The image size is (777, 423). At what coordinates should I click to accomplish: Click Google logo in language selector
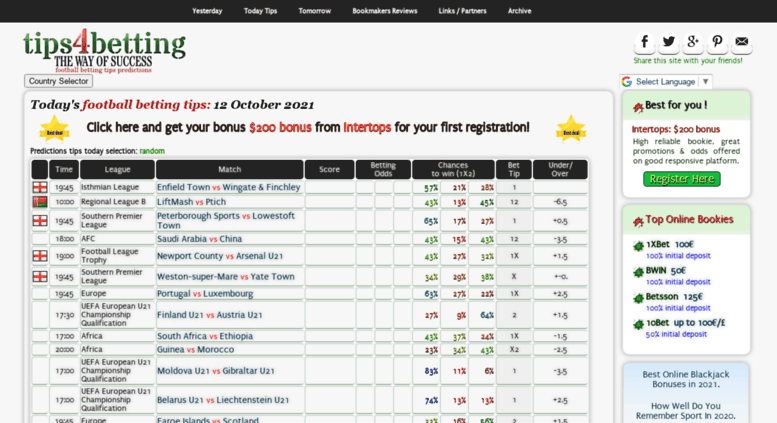[x=627, y=82]
